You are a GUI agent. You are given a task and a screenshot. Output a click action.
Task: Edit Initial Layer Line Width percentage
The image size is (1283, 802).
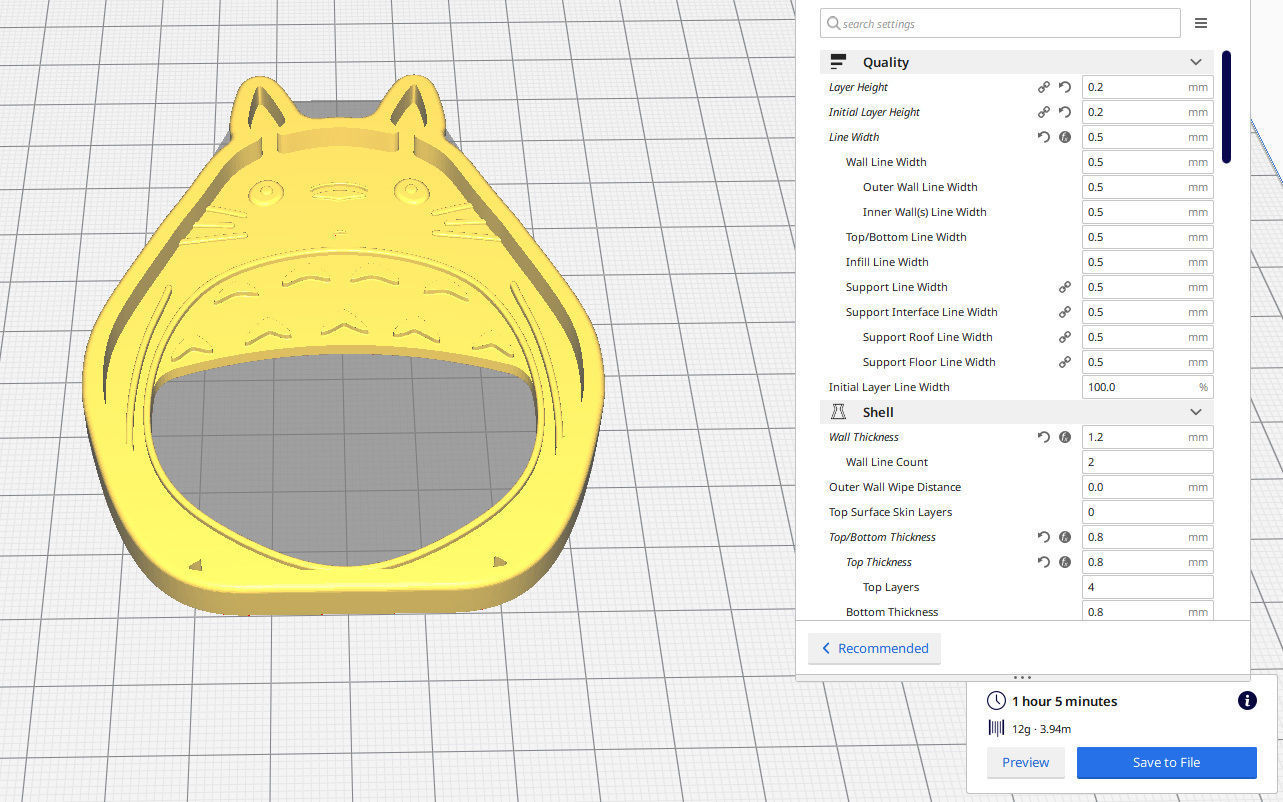pyautogui.click(x=1147, y=387)
